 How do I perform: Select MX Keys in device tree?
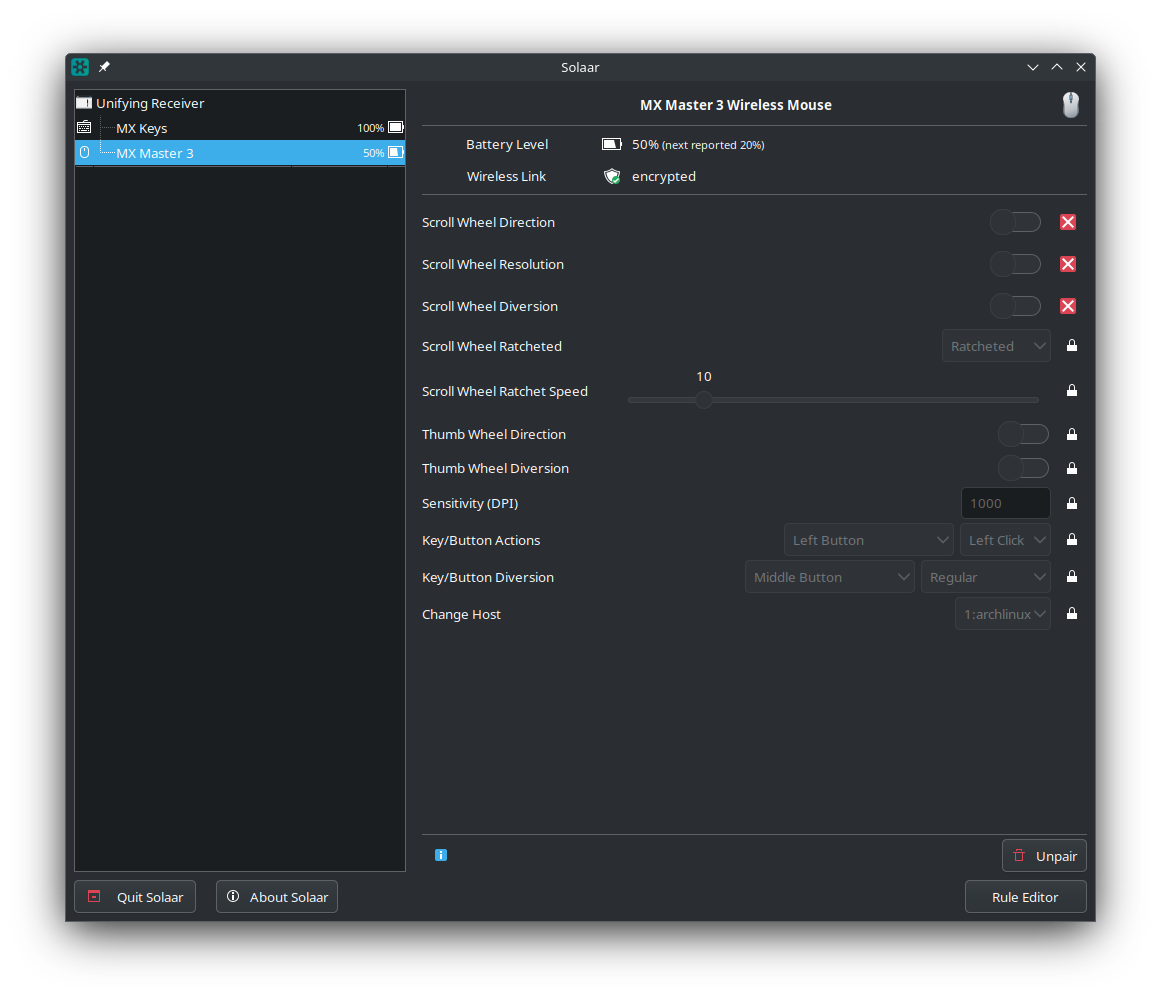[240, 128]
